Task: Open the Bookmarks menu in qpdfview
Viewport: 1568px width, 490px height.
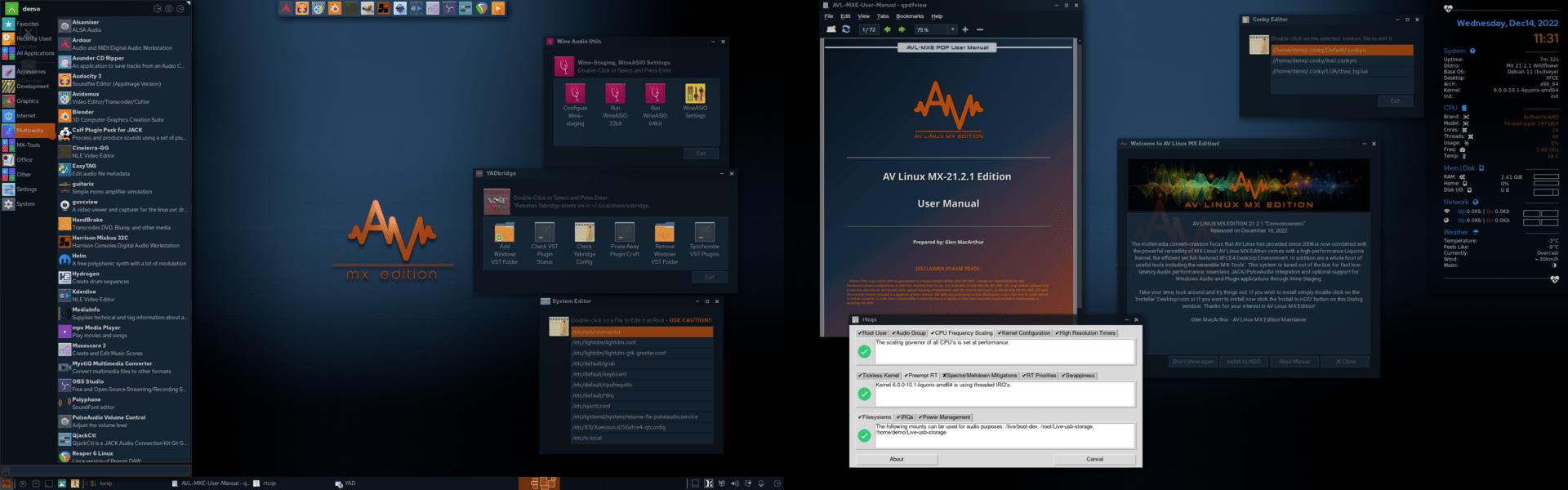Action: [910, 16]
